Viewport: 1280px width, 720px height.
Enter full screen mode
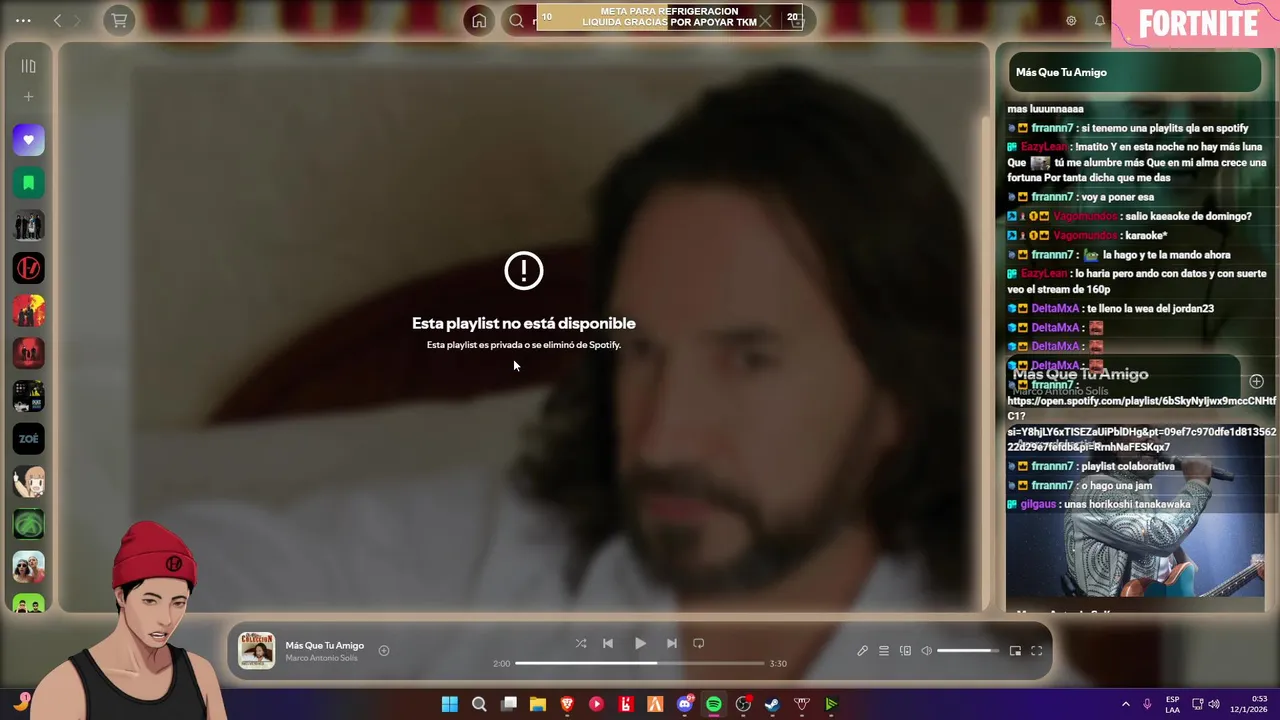point(1037,651)
